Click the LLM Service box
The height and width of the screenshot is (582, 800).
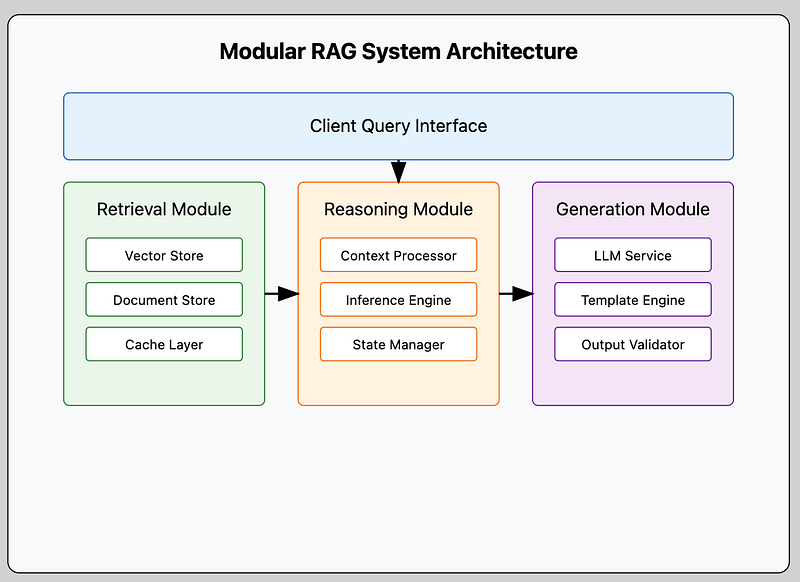tap(633, 255)
